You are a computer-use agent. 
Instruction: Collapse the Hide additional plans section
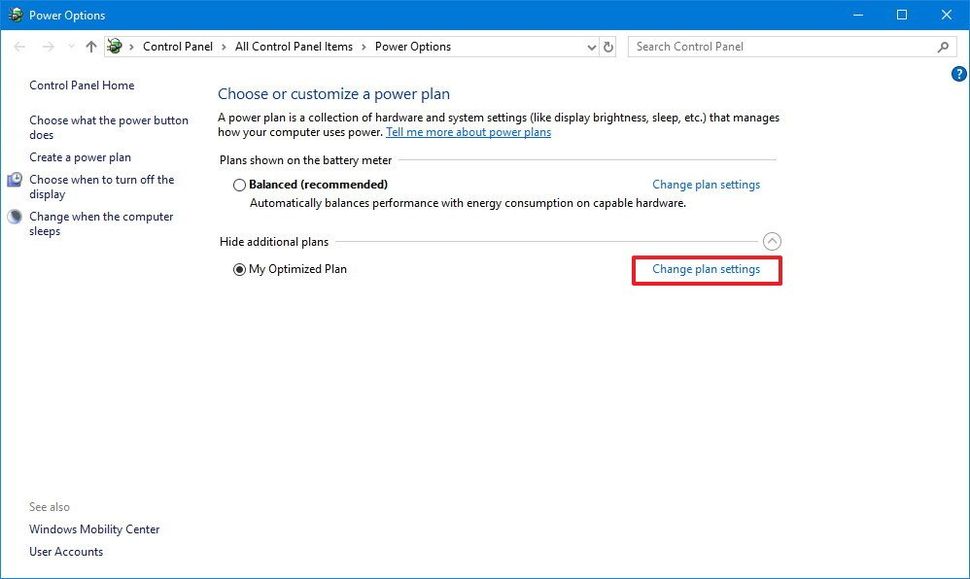coord(771,241)
